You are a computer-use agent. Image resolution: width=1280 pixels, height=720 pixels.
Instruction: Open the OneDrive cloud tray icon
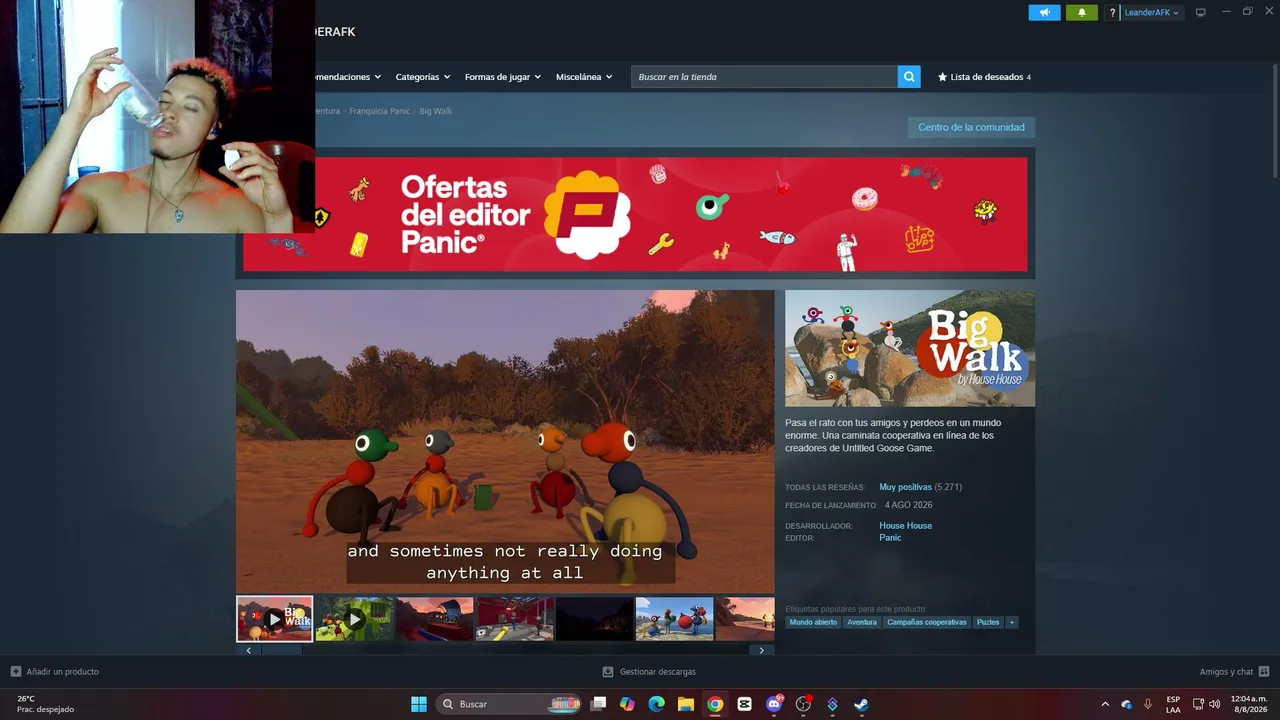pyautogui.click(x=1127, y=704)
